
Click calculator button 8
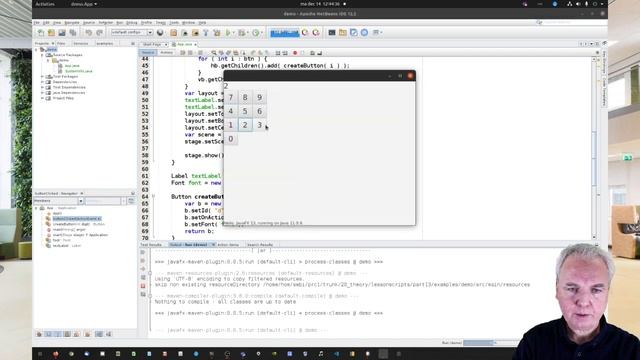(x=245, y=98)
